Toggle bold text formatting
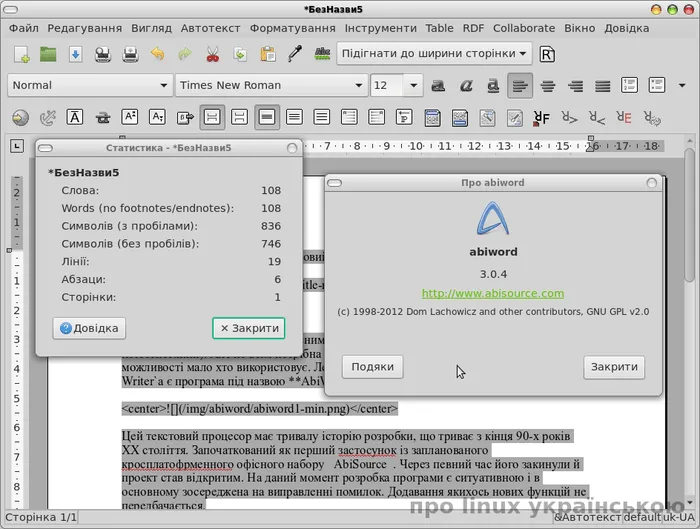 click(438, 85)
